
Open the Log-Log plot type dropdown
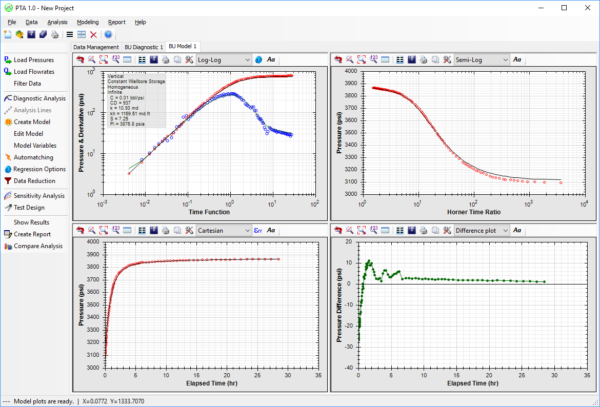[223, 59]
